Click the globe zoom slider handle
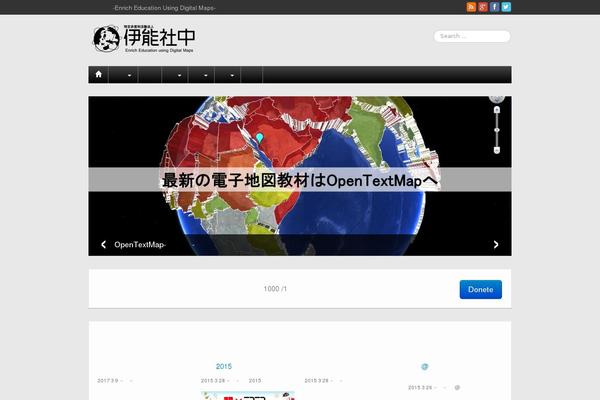 click(x=497, y=130)
